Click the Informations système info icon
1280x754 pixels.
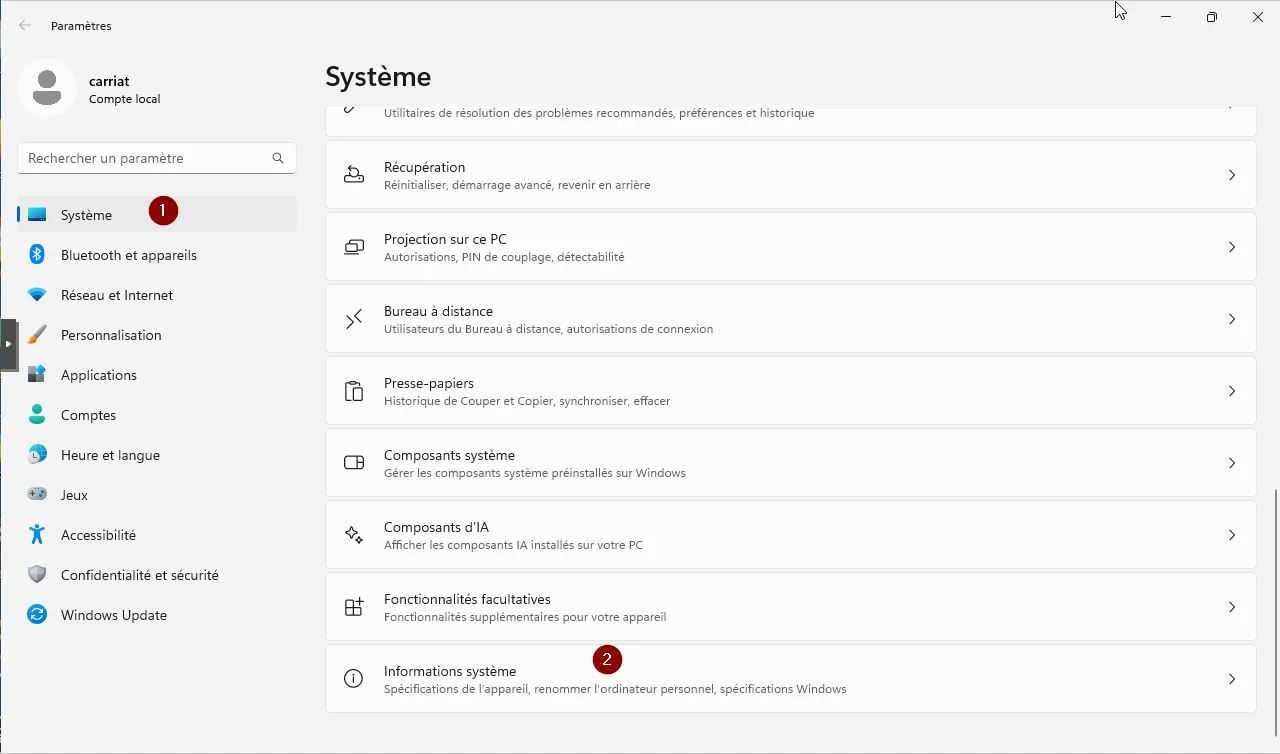coord(354,679)
